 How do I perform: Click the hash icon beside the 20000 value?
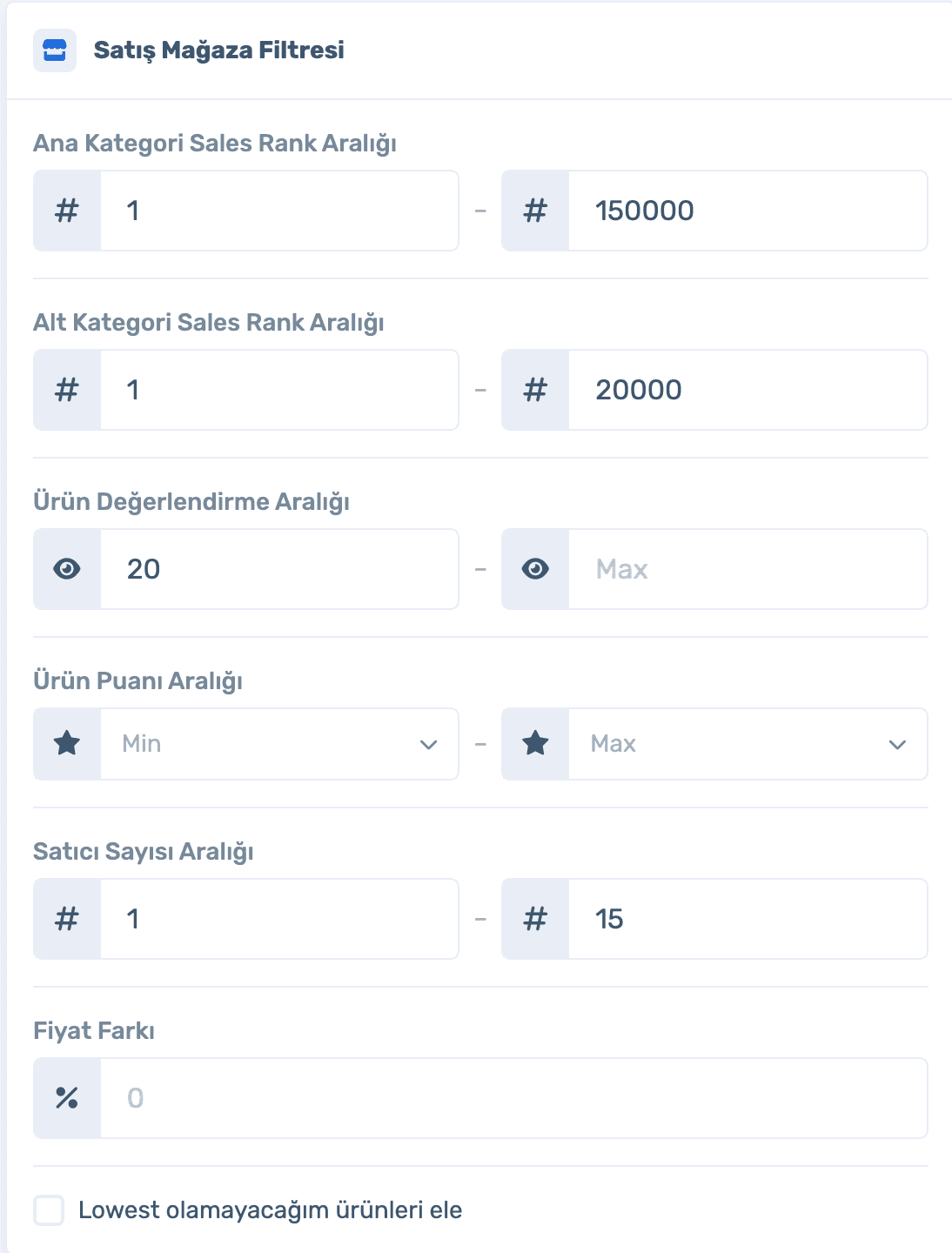coord(535,390)
